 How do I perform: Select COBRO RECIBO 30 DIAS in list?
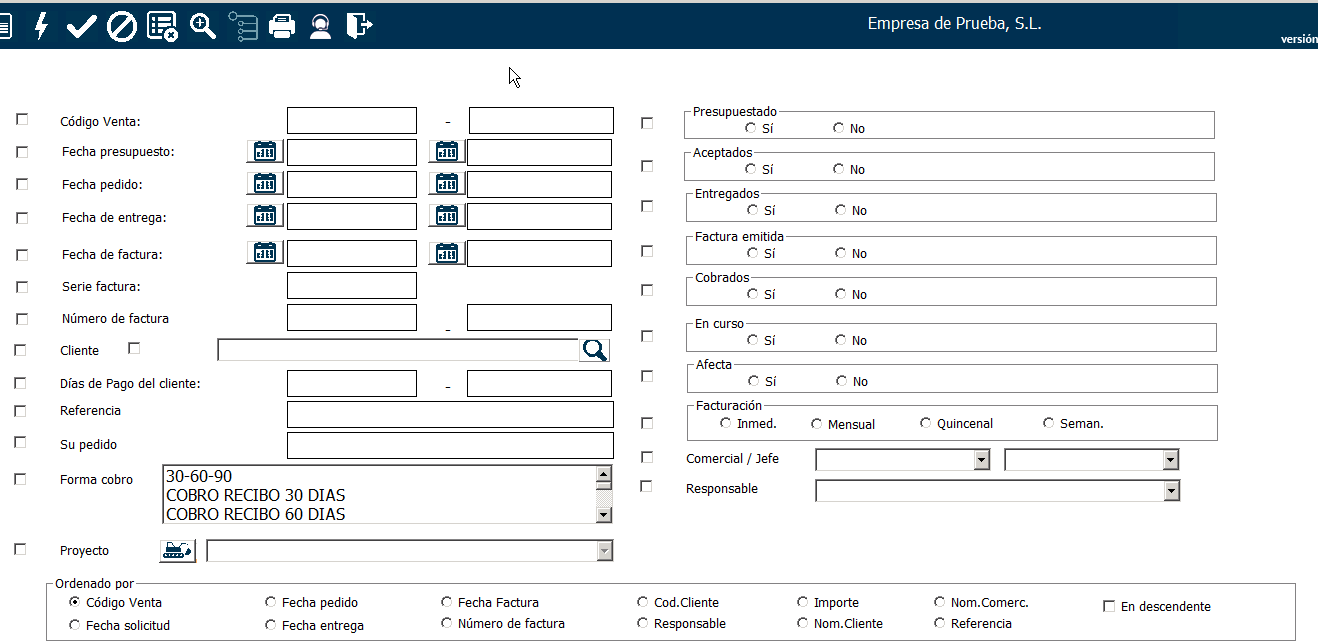pos(256,495)
